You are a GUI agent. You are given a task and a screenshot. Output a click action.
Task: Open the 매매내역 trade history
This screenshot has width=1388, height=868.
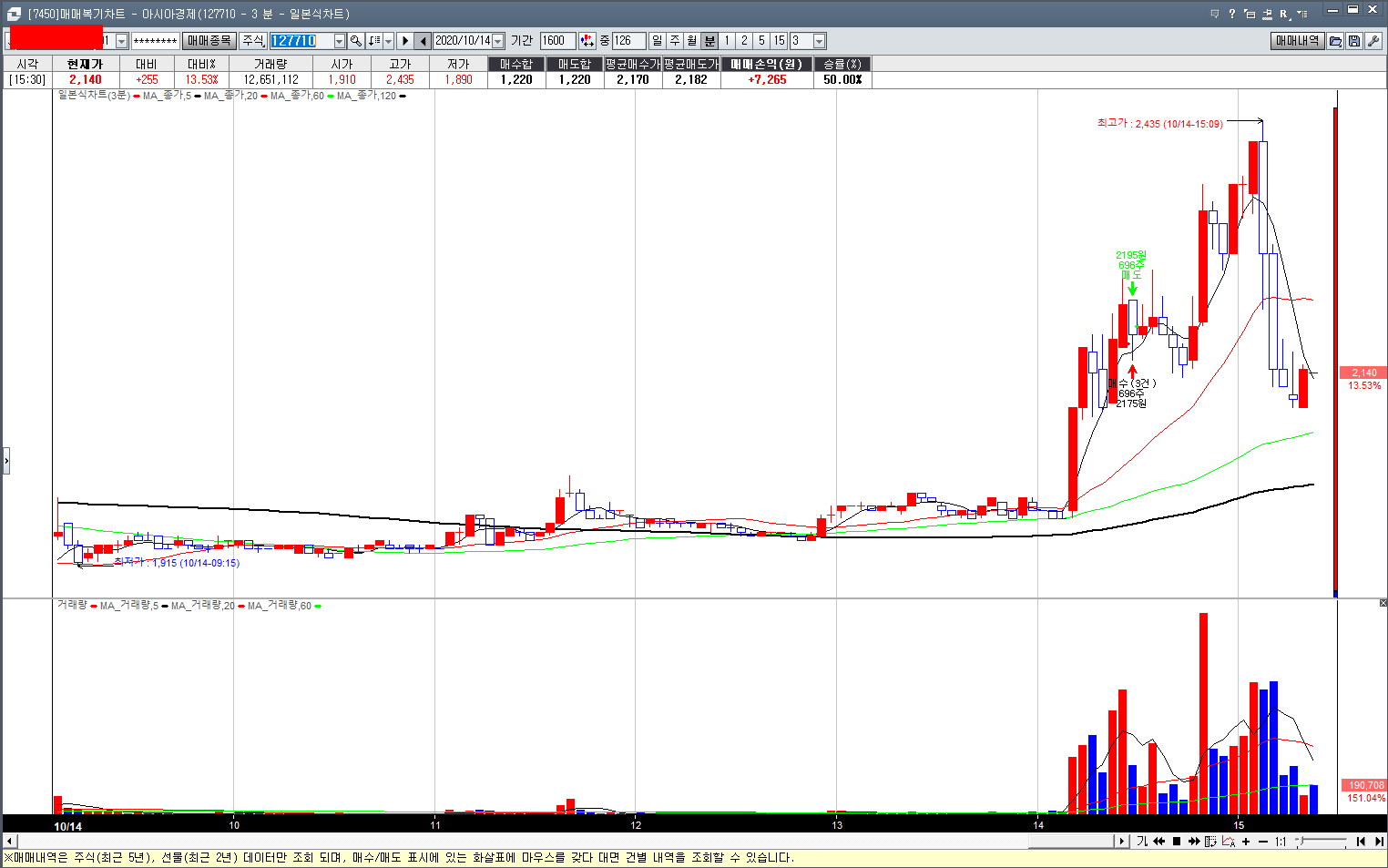point(1298,41)
